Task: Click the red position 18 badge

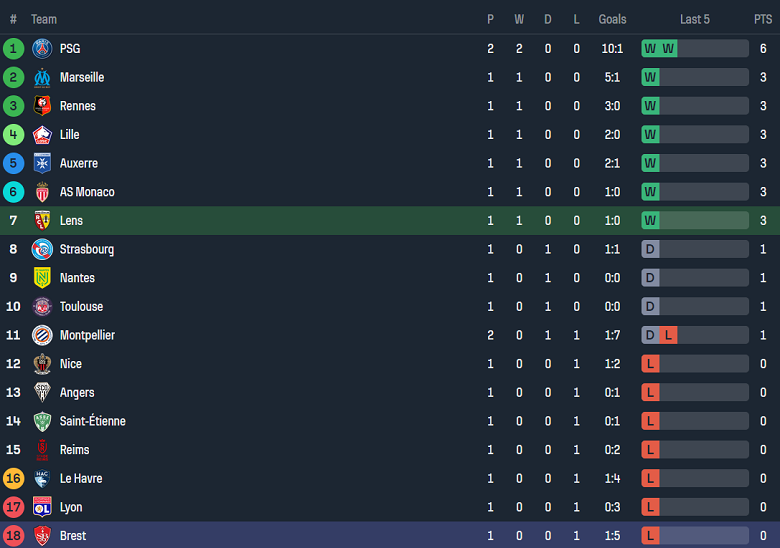Action: coord(13,536)
